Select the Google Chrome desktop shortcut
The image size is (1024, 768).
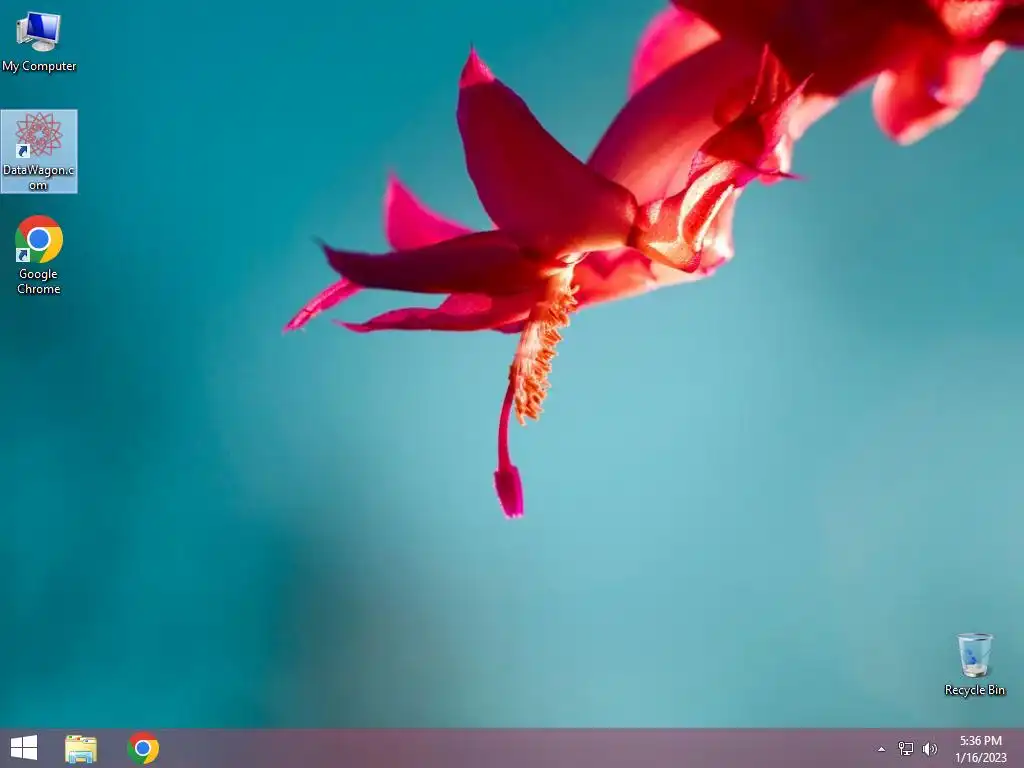(39, 255)
